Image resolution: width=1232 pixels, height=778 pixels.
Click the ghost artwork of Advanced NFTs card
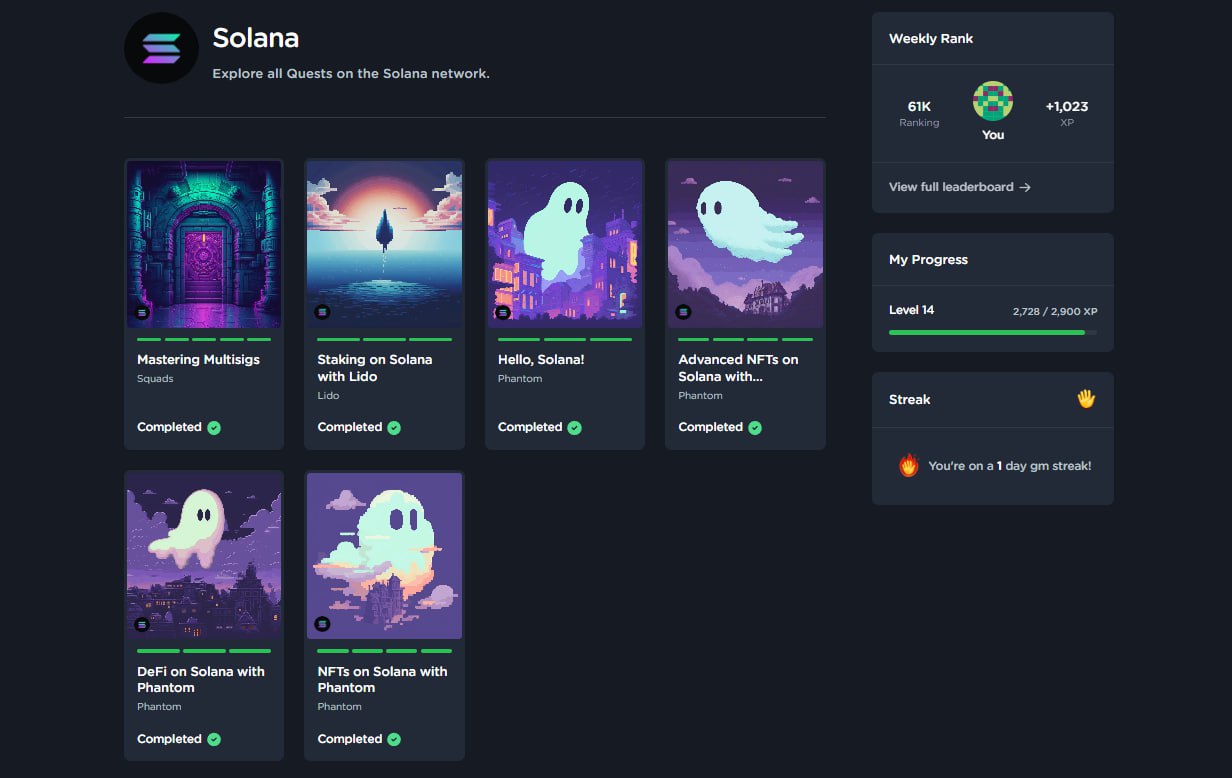click(745, 245)
